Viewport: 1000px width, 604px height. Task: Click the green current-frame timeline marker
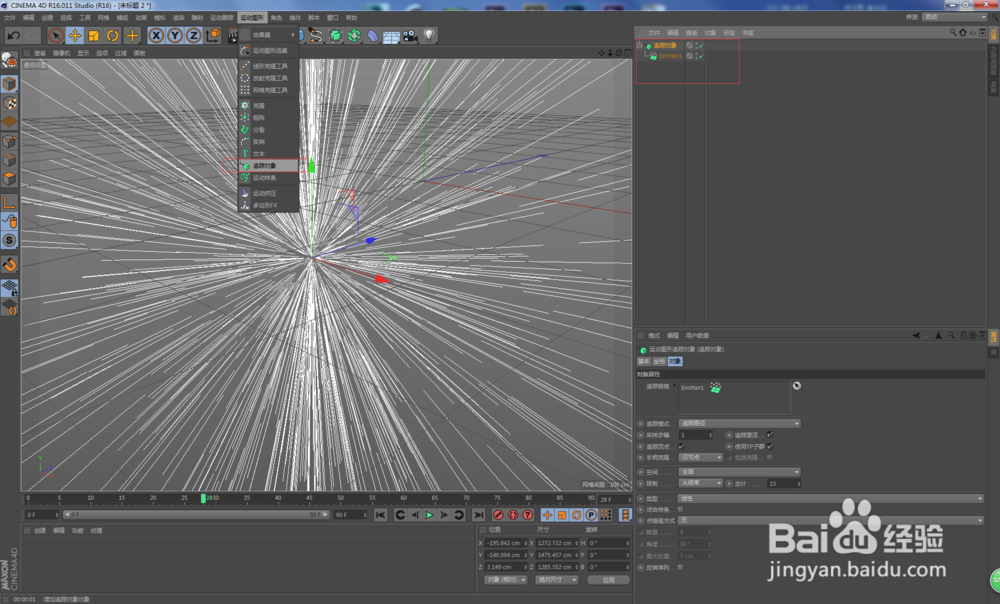pyautogui.click(x=203, y=498)
